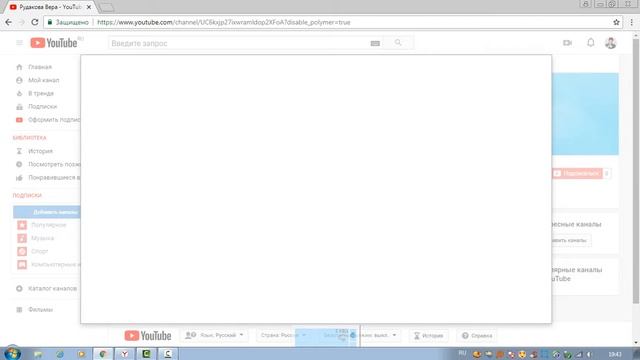Open a new browser tab
640x360 pixels.
coord(107,7)
